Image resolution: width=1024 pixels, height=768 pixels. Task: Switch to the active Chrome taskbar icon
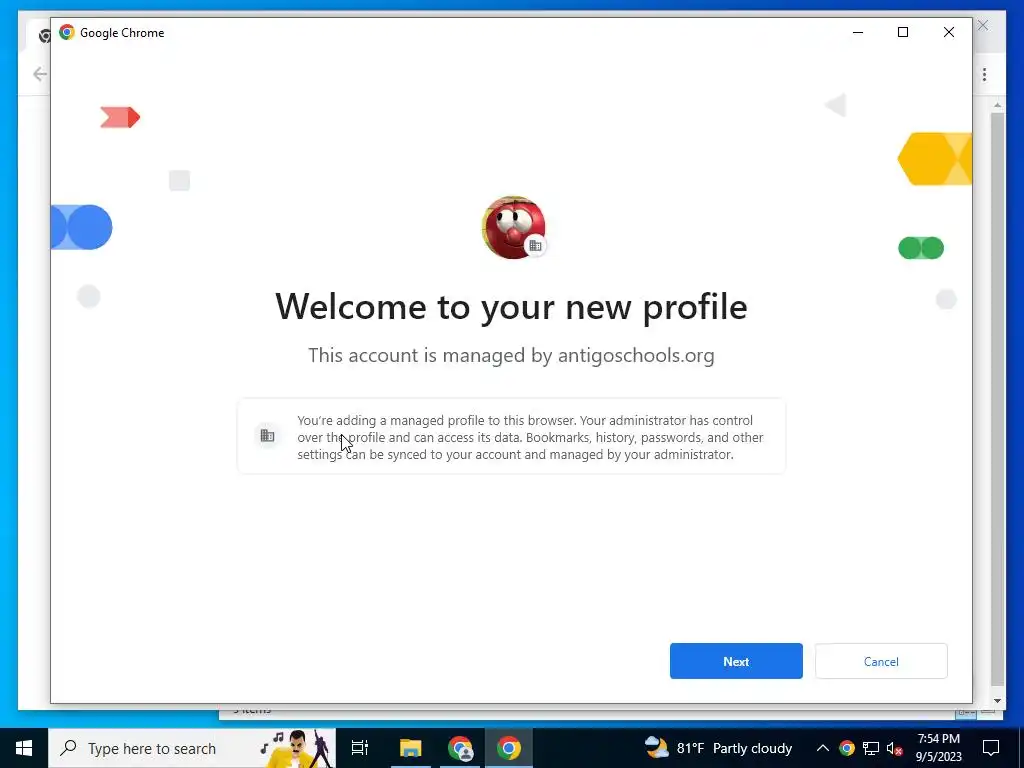(x=509, y=748)
